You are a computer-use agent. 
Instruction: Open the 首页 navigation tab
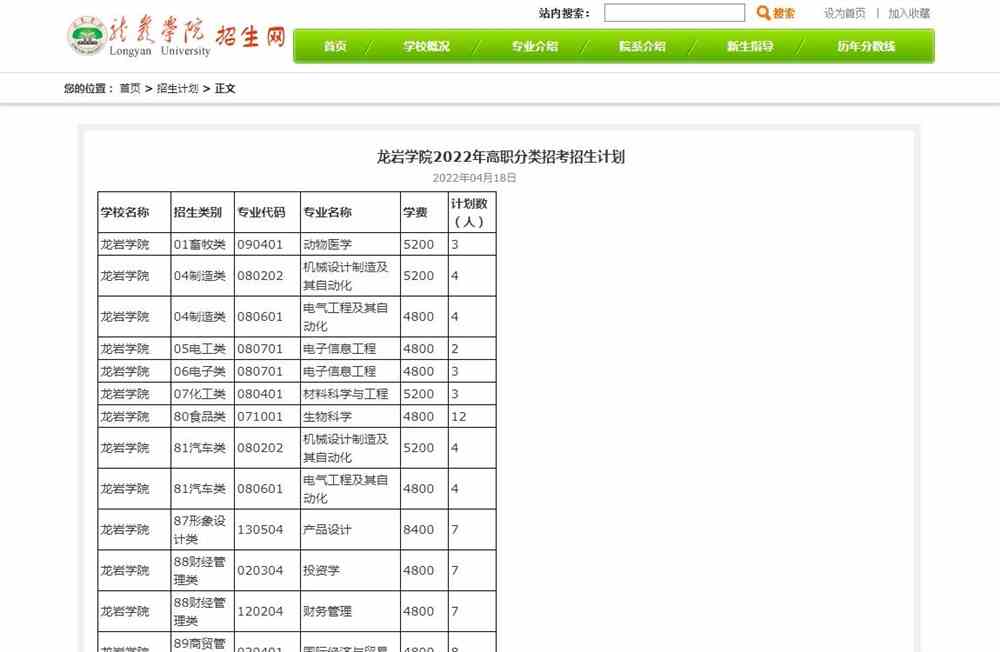coord(335,46)
